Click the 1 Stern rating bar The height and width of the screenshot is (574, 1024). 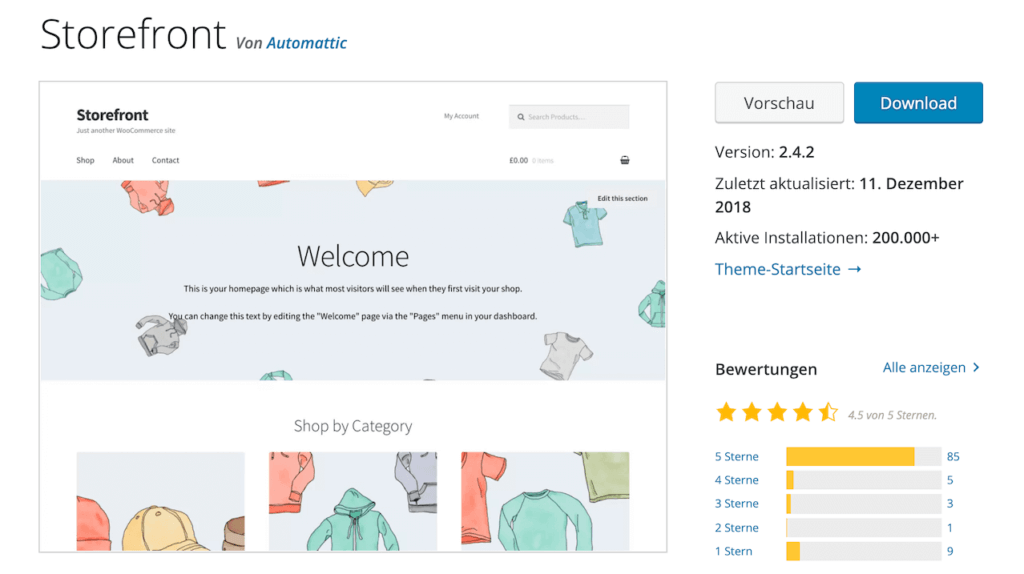click(x=863, y=551)
